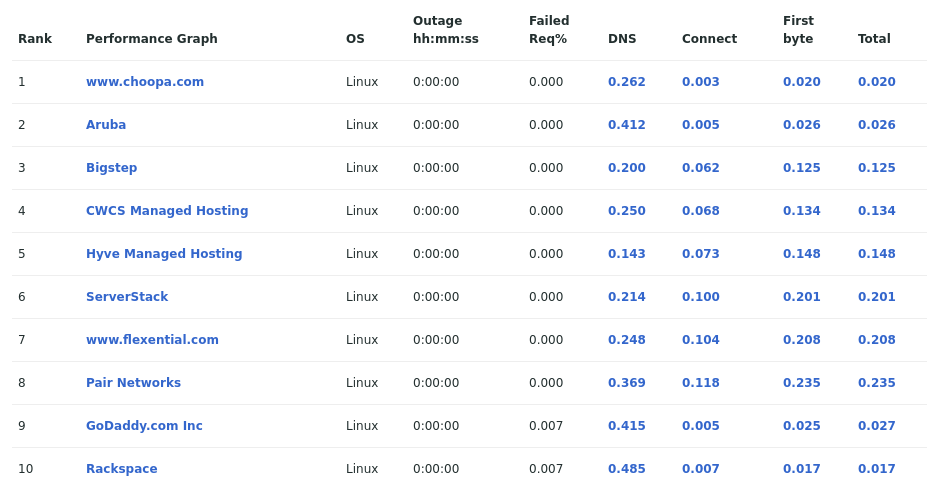Click DNS value 0.214 for ServerStack
The height and width of the screenshot is (490, 939).
coord(626,297)
